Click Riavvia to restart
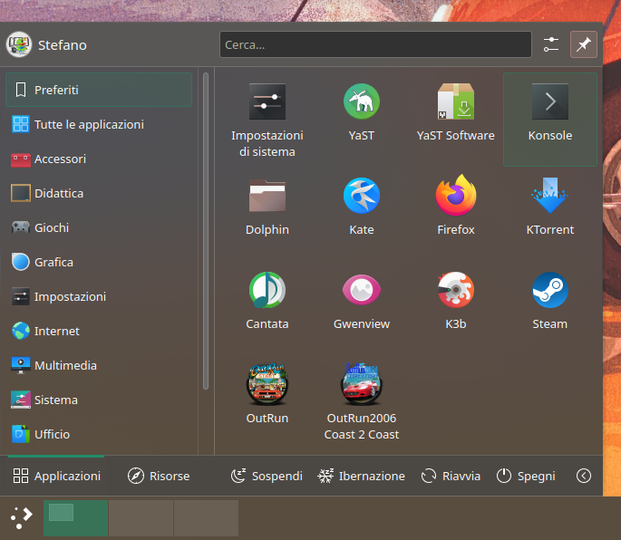This screenshot has height=540, width=621. coord(451,476)
